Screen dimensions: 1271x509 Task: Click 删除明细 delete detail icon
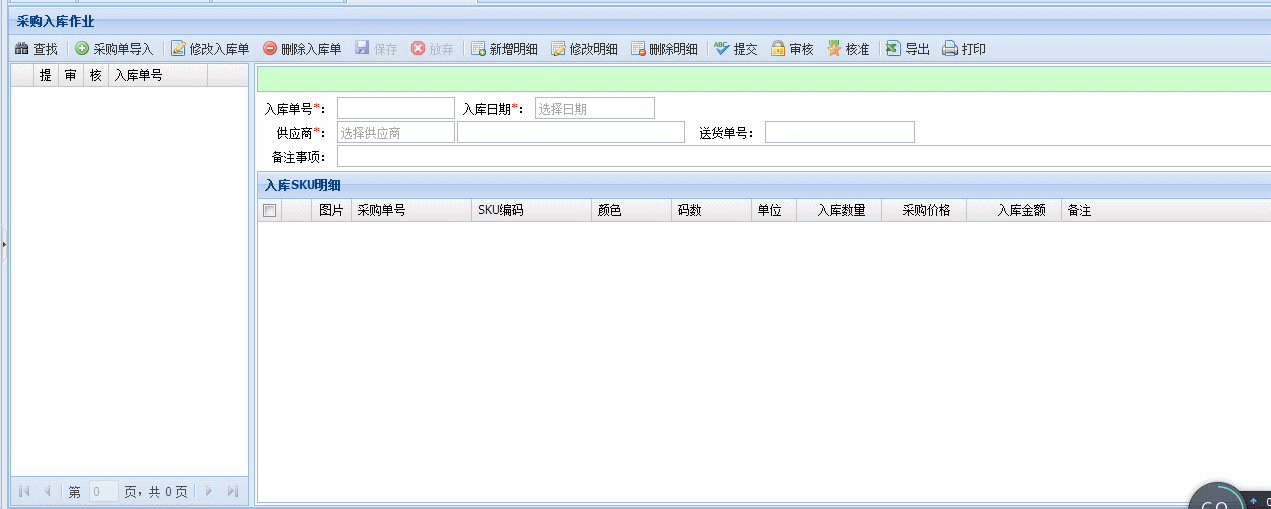(638, 49)
